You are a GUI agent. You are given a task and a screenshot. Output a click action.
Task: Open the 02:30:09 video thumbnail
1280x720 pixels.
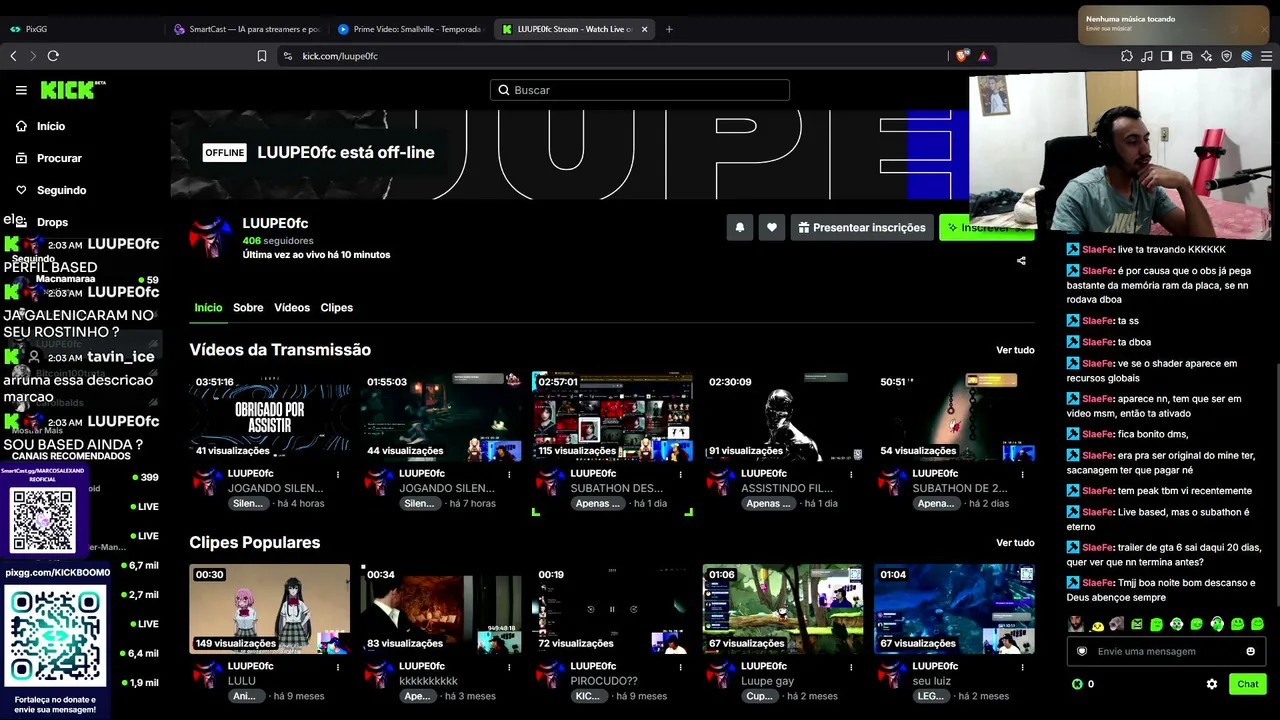click(784, 417)
